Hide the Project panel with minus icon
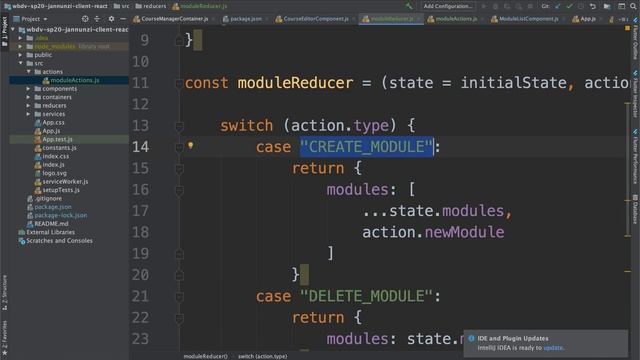The height and width of the screenshot is (360, 640). coord(123,19)
